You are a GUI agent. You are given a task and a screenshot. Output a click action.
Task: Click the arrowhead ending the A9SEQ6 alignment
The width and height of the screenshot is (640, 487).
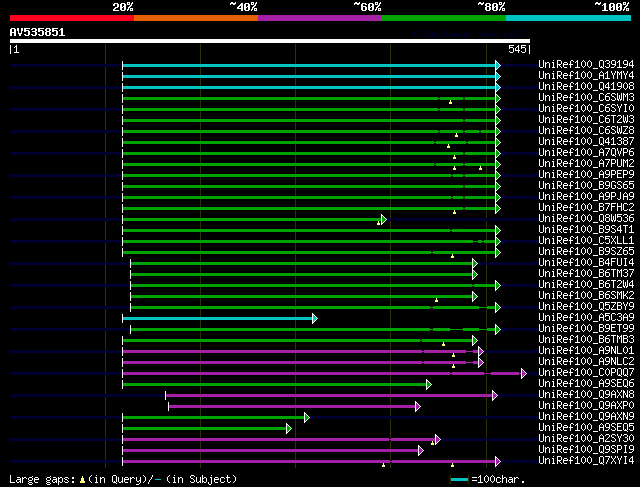click(429, 385)
